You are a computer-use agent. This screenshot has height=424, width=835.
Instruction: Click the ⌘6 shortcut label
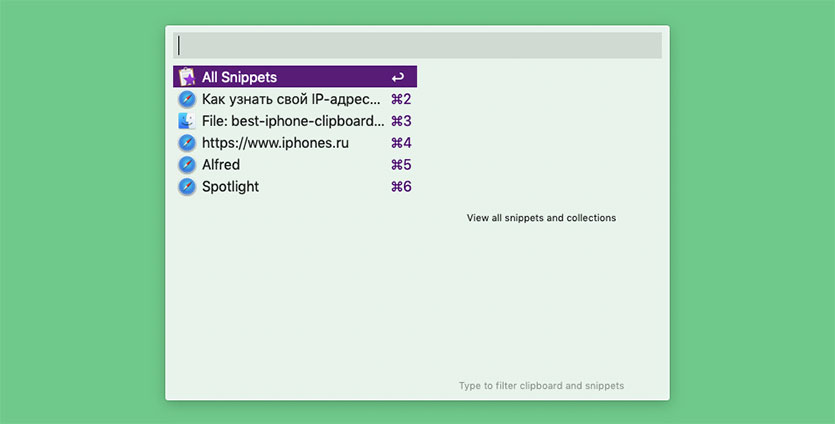(x=401, y=187)
